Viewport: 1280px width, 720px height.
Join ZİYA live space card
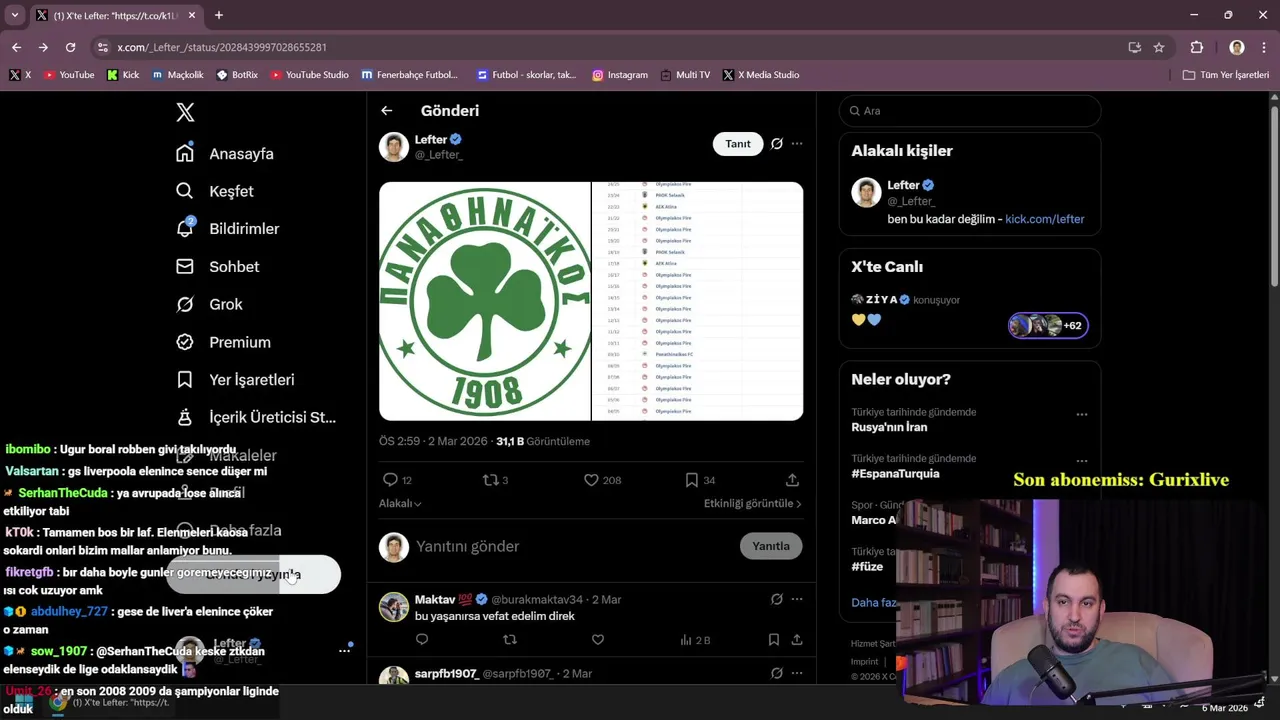[x=970, y=313]
